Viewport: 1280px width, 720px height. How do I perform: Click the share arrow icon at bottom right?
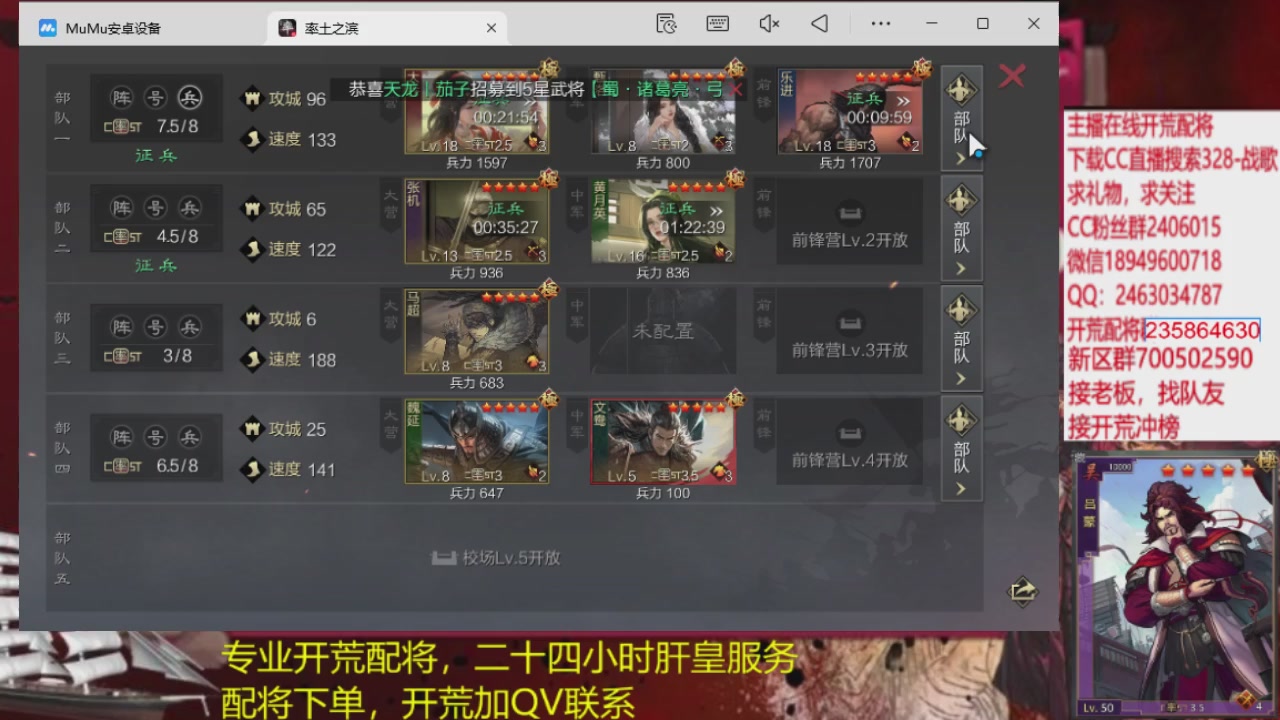[1023, 591]
